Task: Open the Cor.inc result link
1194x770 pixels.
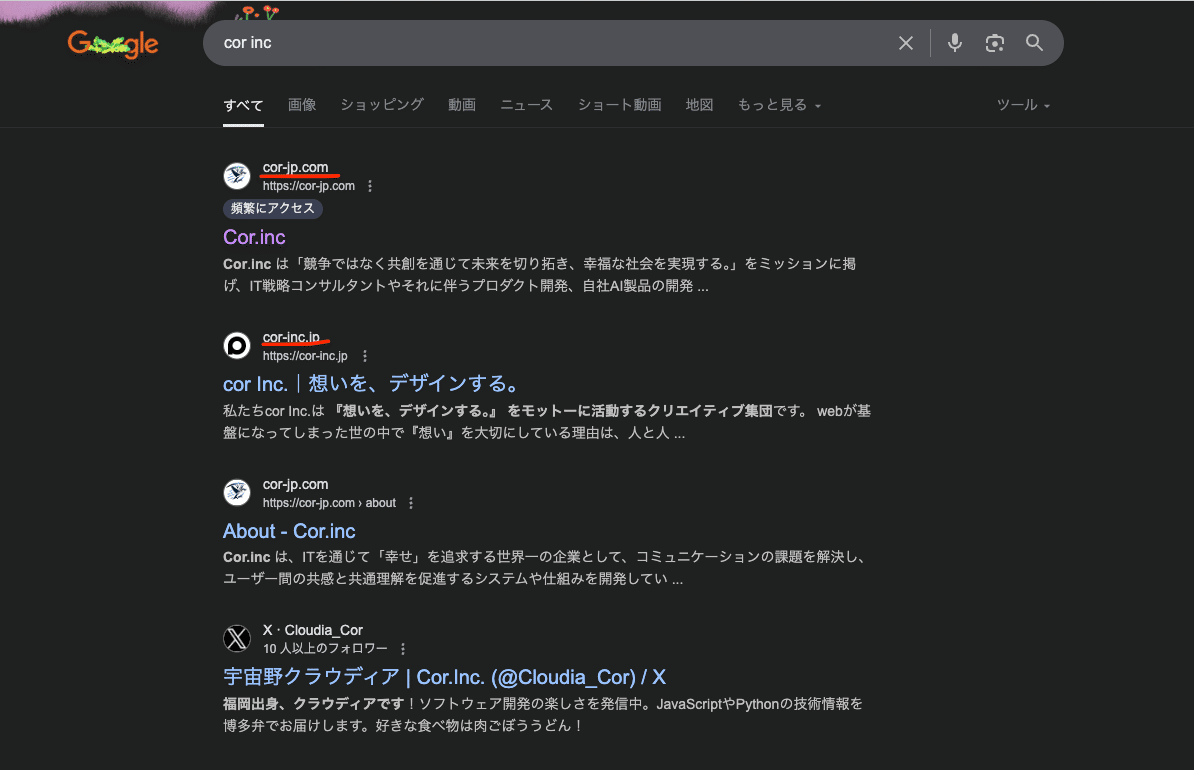Action: 254,237
